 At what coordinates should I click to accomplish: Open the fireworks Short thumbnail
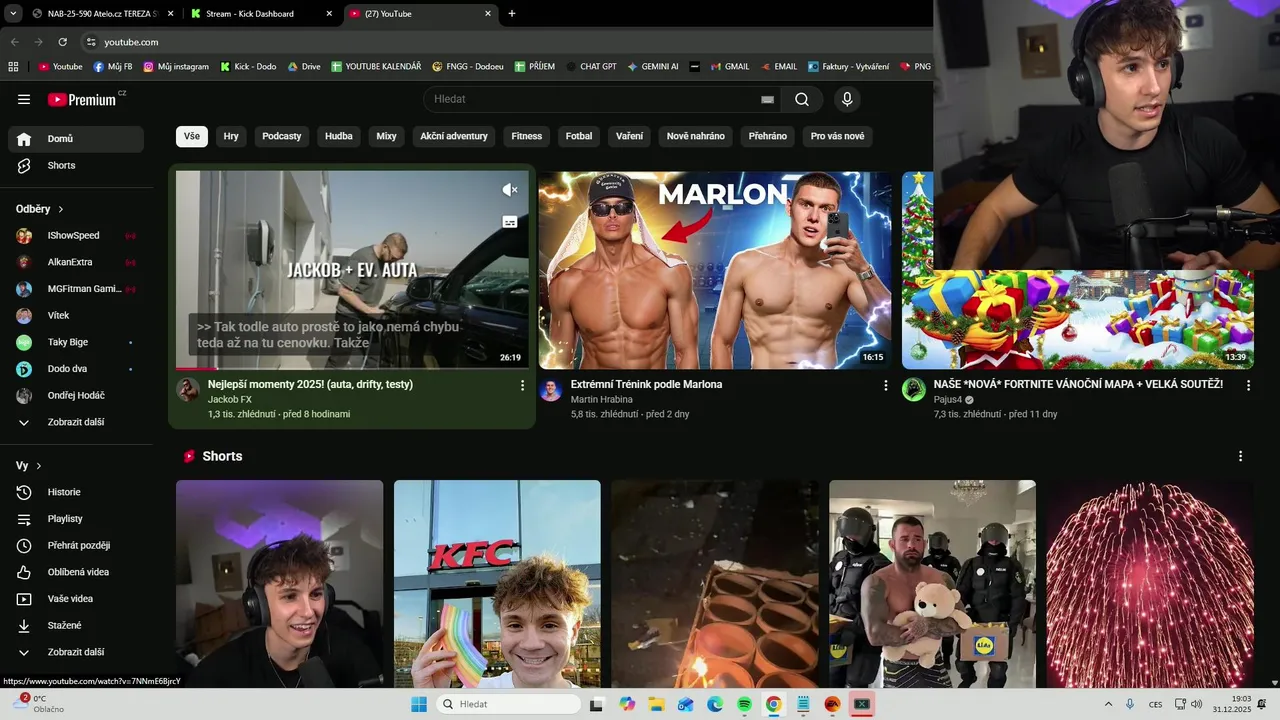click(x=1150, y=584)
